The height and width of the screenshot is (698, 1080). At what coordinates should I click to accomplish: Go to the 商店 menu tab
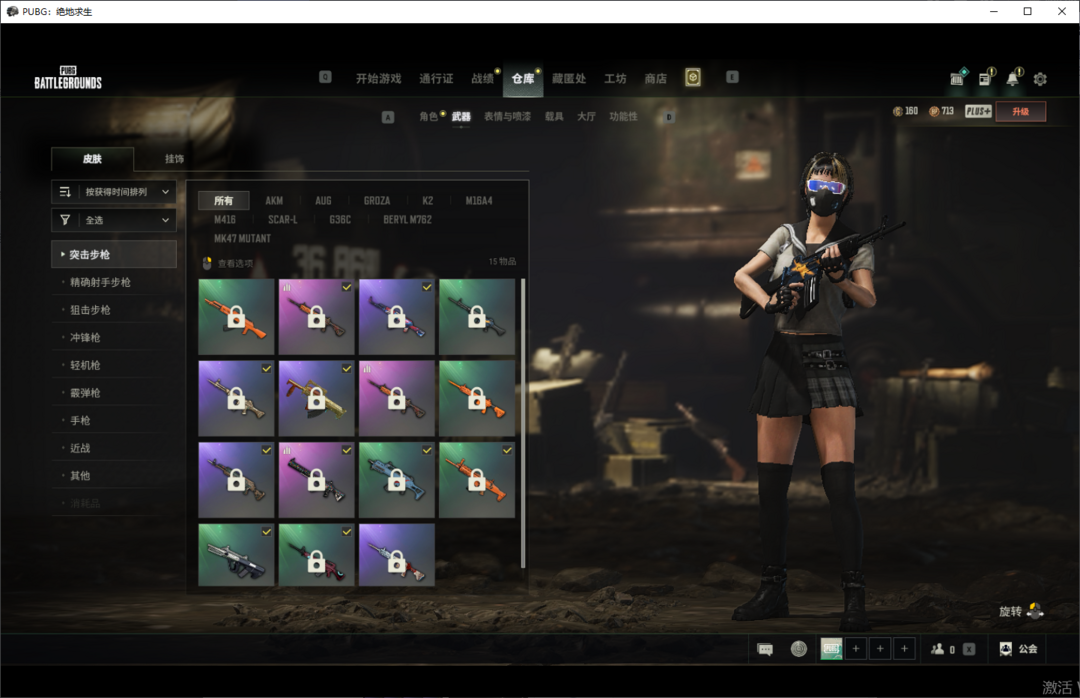coord(655,79)
